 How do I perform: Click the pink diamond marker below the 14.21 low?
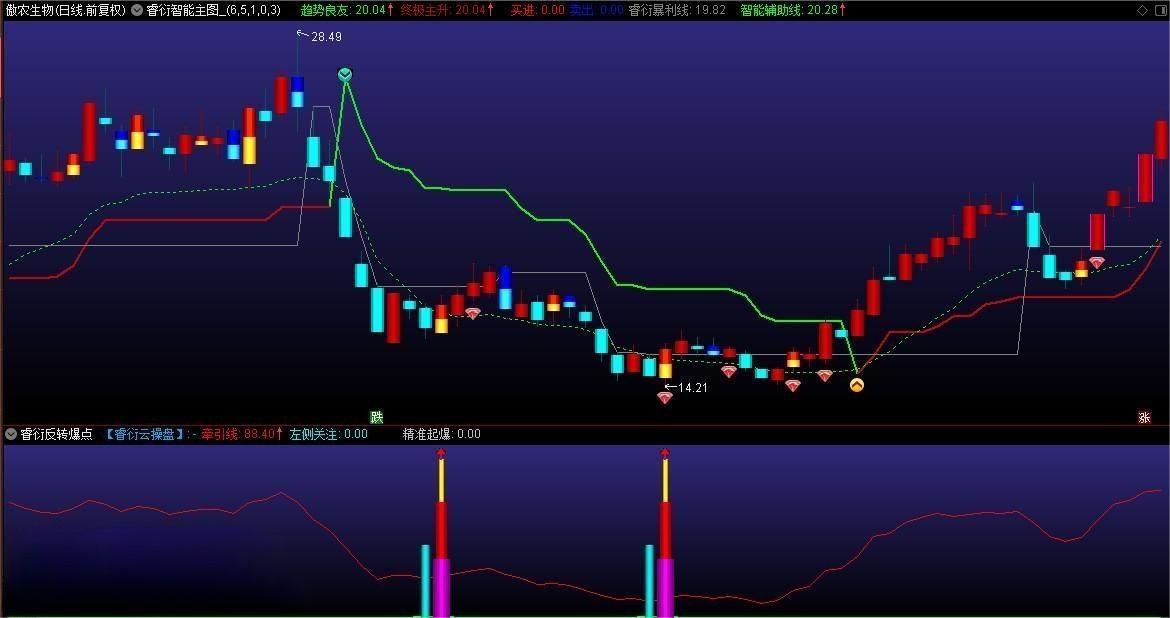point(665,399)
